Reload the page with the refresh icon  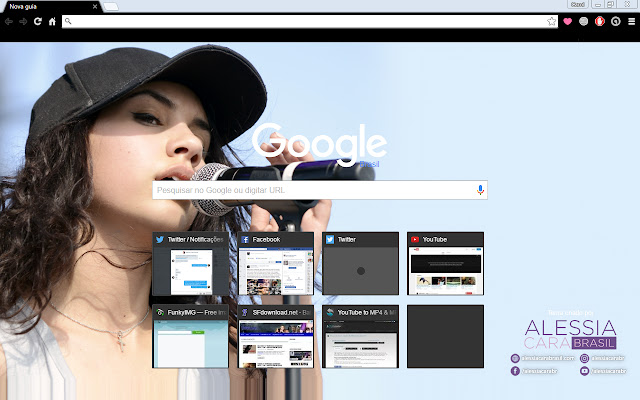38,21
